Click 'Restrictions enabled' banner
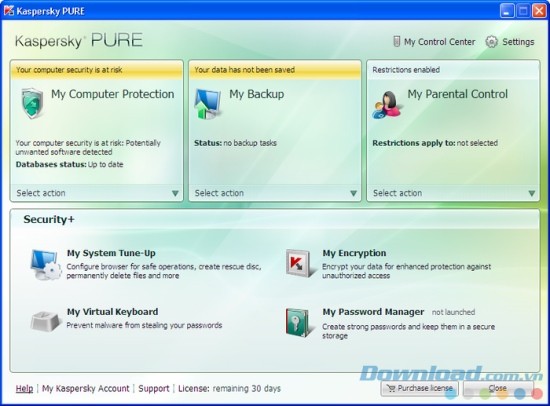This screenshot has width=550, height=406. click(x=453, y=70)
